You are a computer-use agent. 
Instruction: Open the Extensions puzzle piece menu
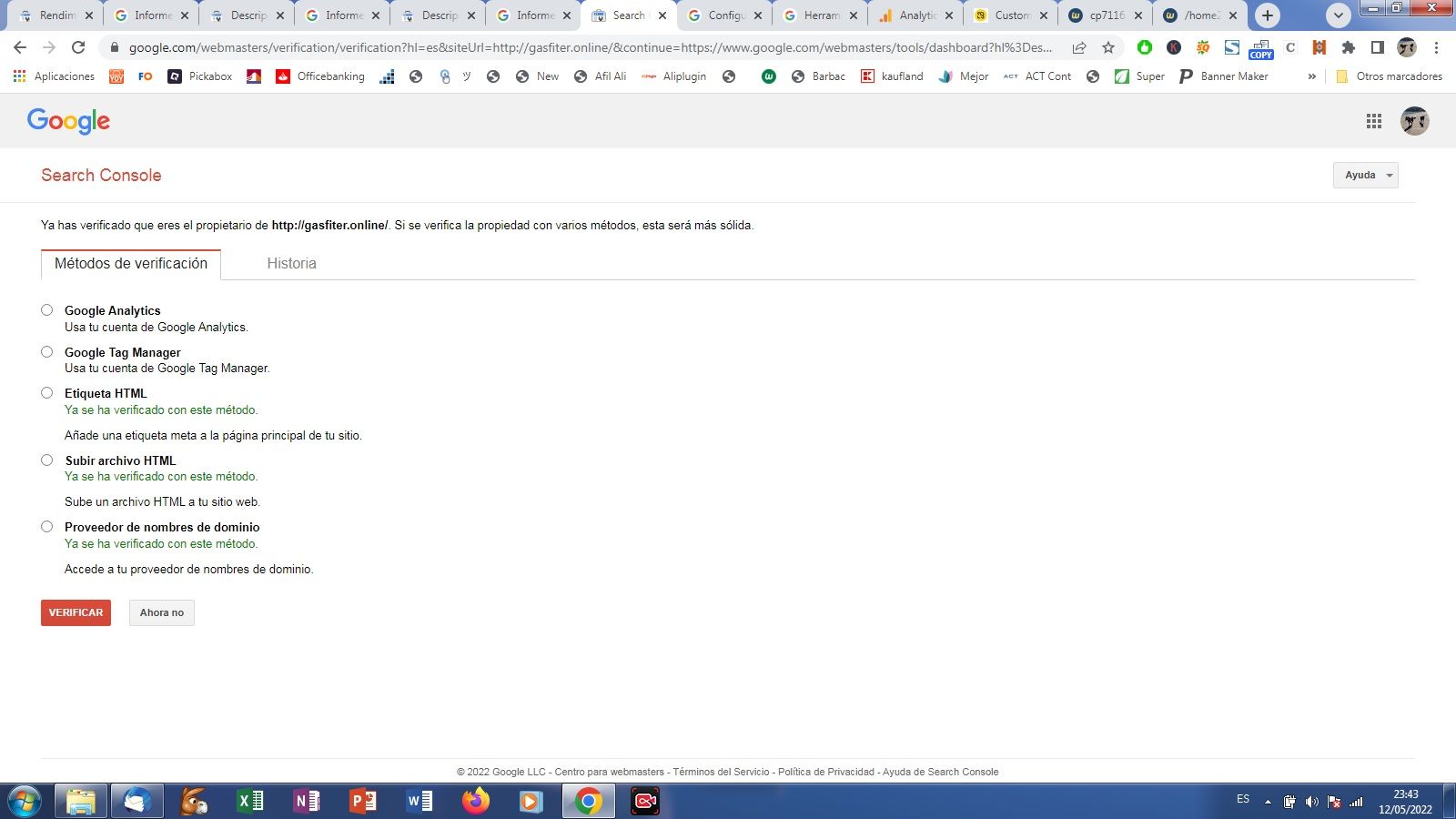coord(1349,47)
